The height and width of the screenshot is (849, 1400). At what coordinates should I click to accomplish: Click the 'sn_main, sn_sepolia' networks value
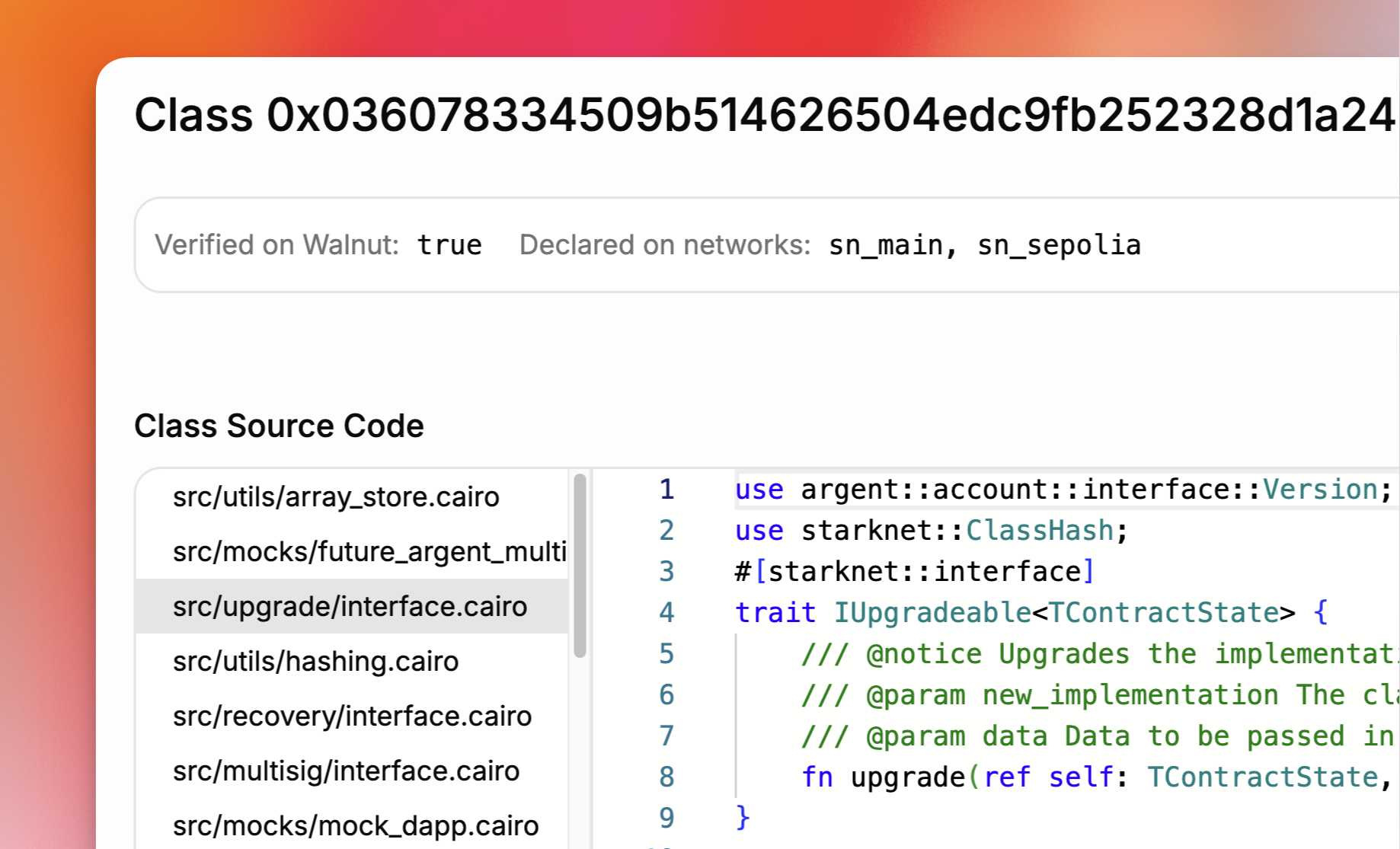pos(985,245)
